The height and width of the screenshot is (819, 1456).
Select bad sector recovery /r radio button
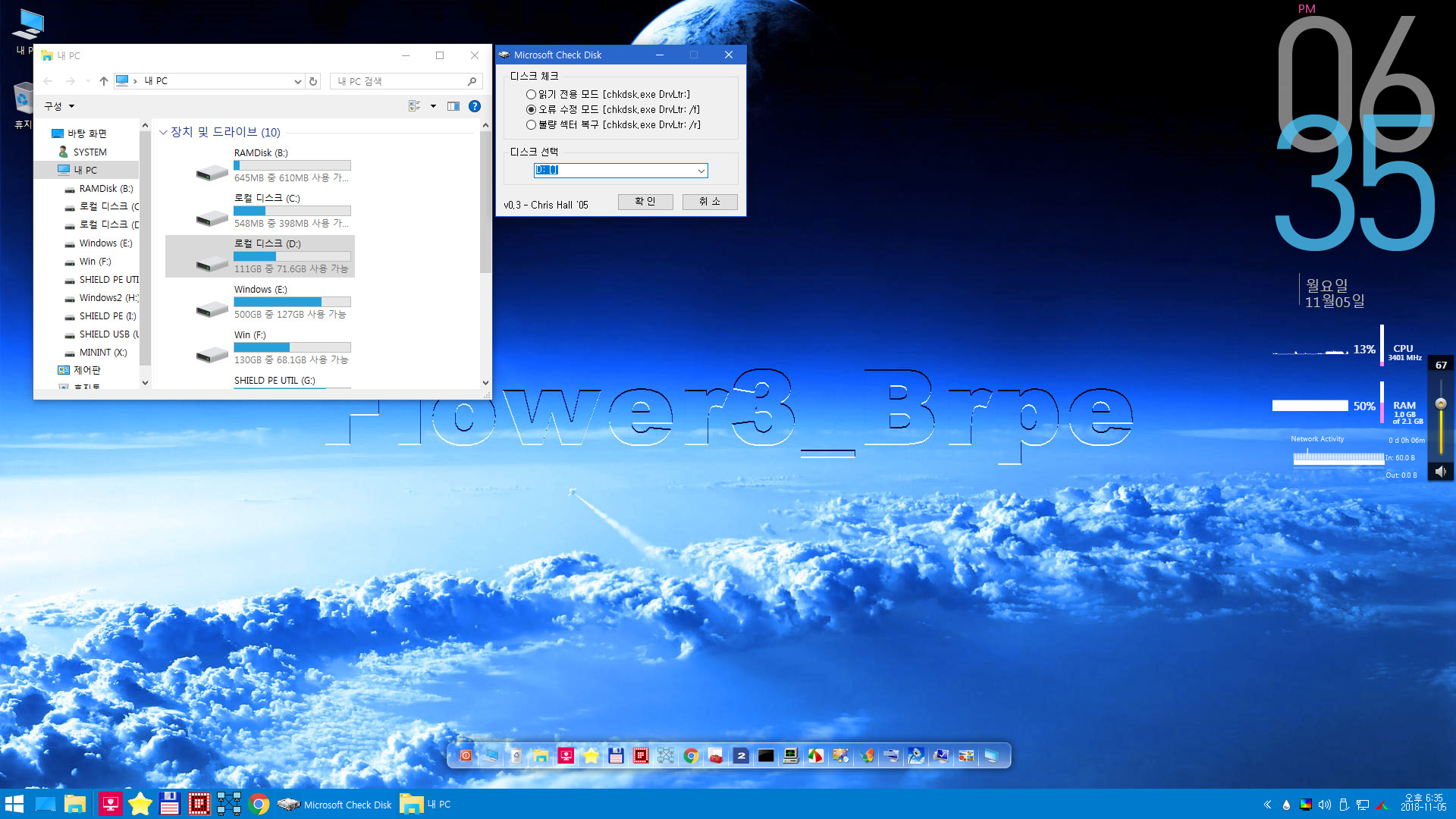(x=531, y=125)
